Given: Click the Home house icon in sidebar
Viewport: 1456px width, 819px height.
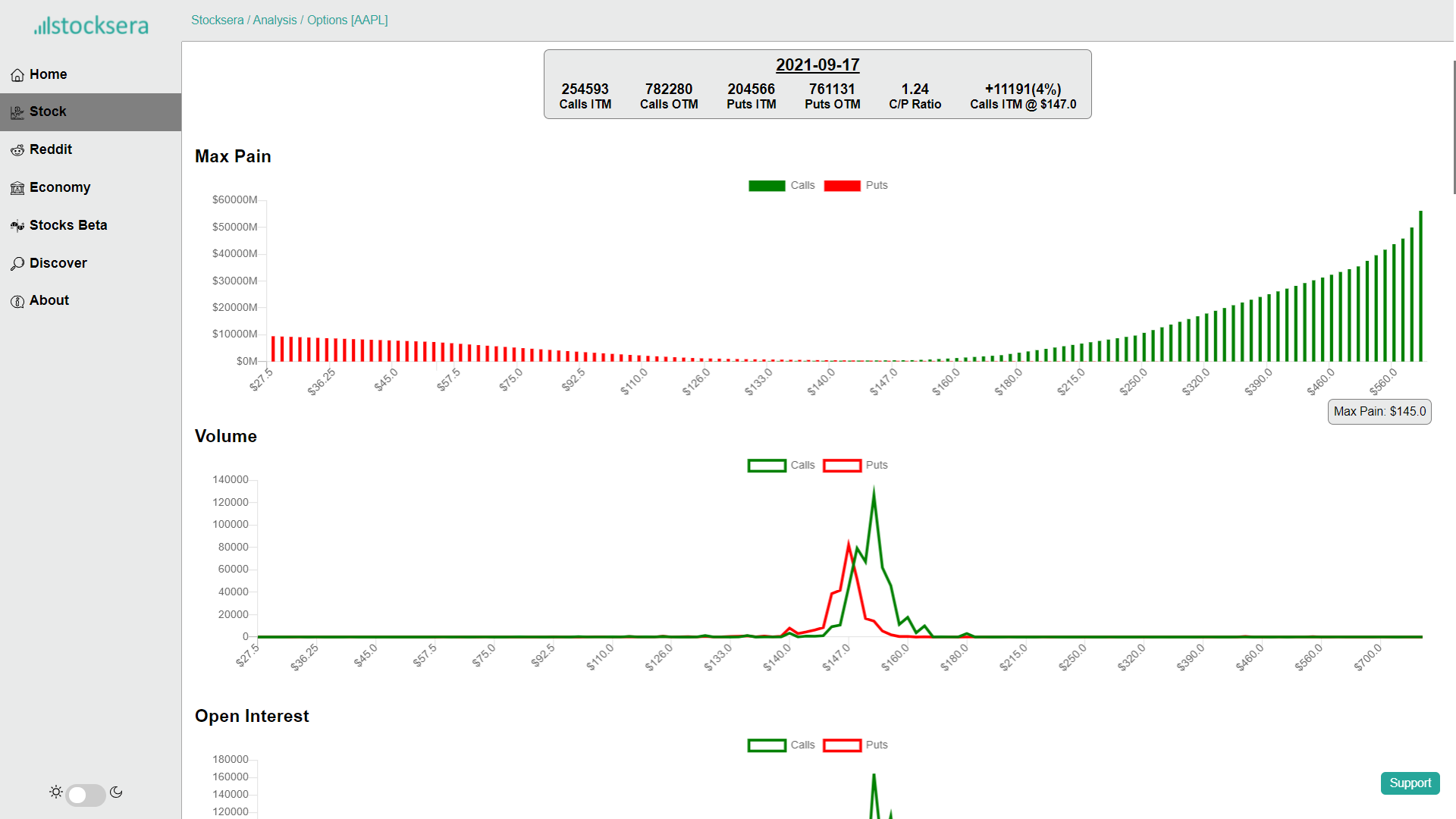Looking at the screenshot, I should [x=17, y=75].
